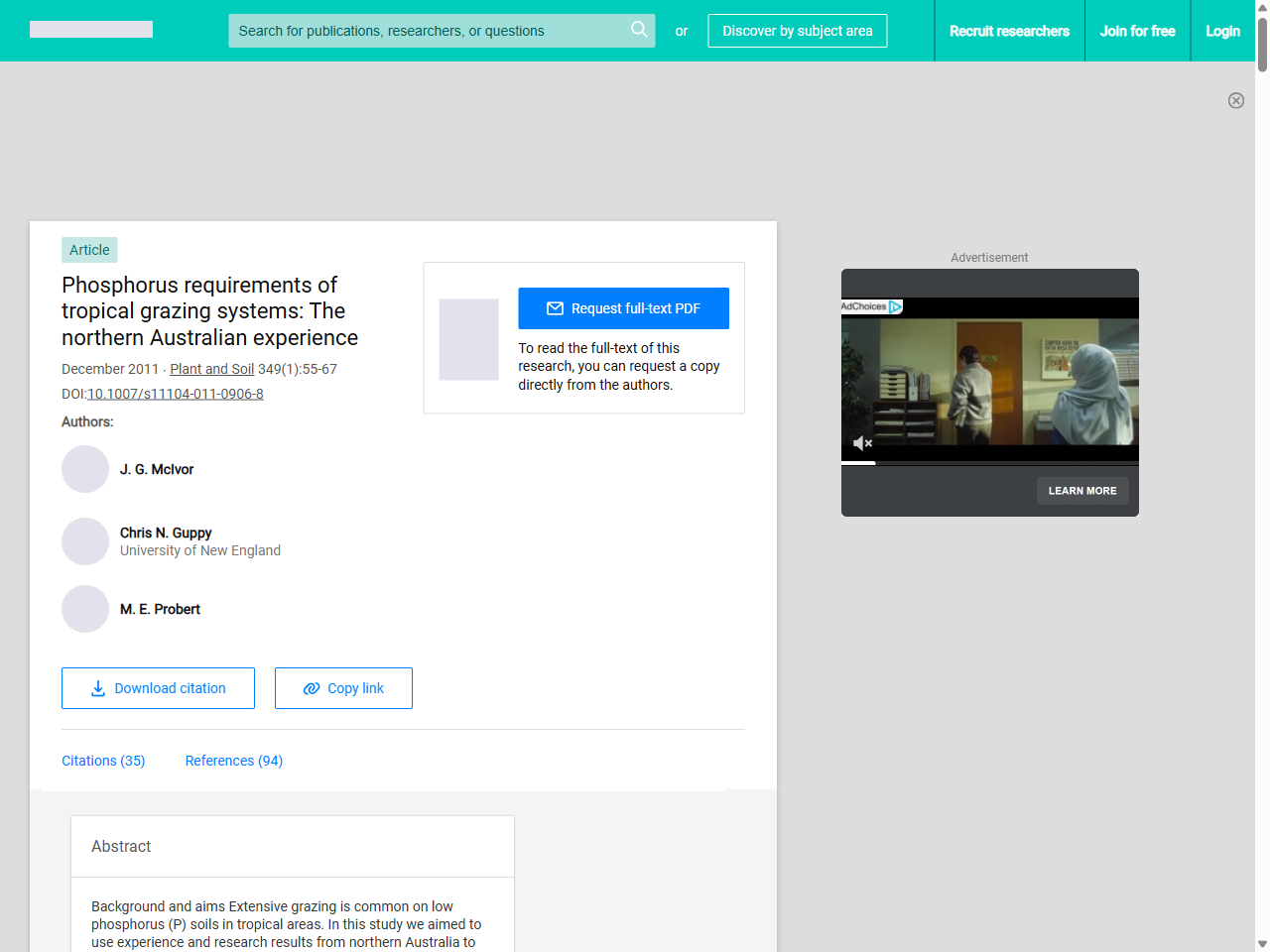
Task: Click the ad video progress bar
Action: [989, 463]
